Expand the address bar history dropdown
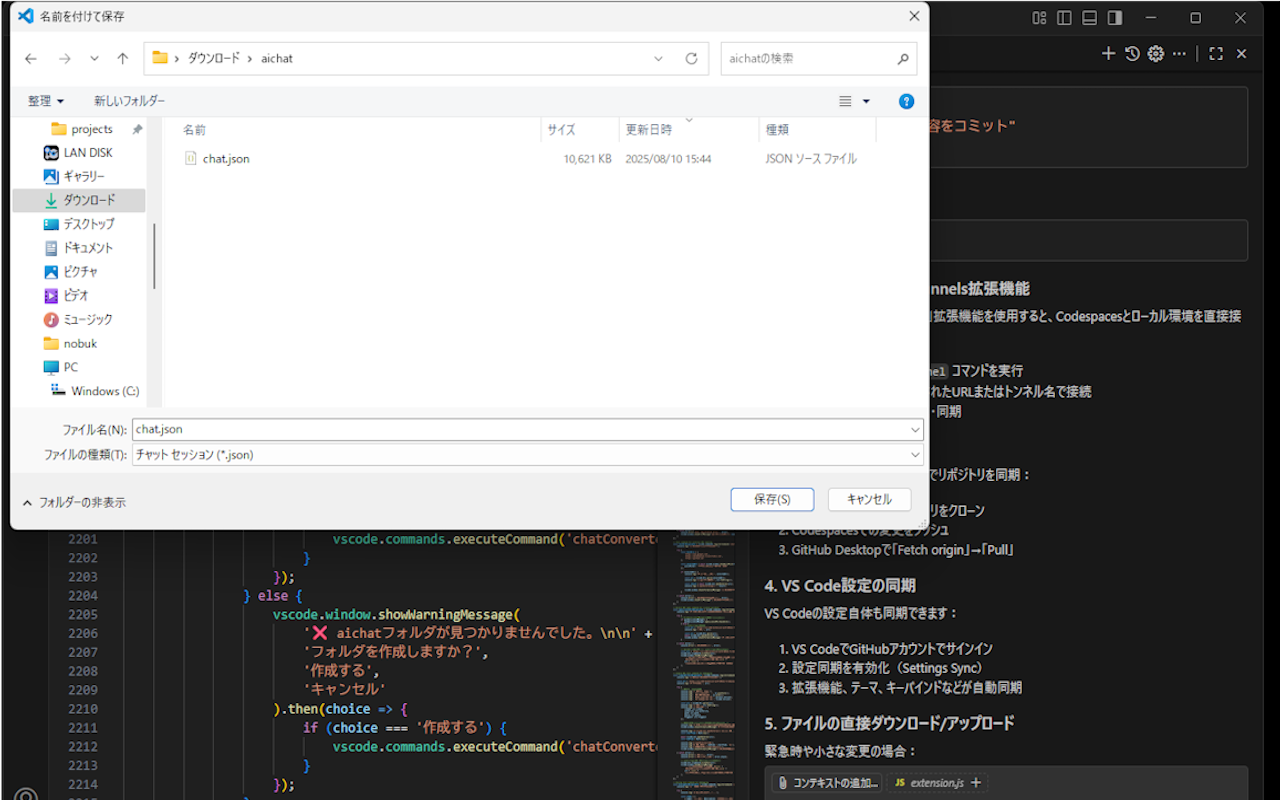Image resolution: width=1280 pixels, height=800 pixels. [658, 59]
